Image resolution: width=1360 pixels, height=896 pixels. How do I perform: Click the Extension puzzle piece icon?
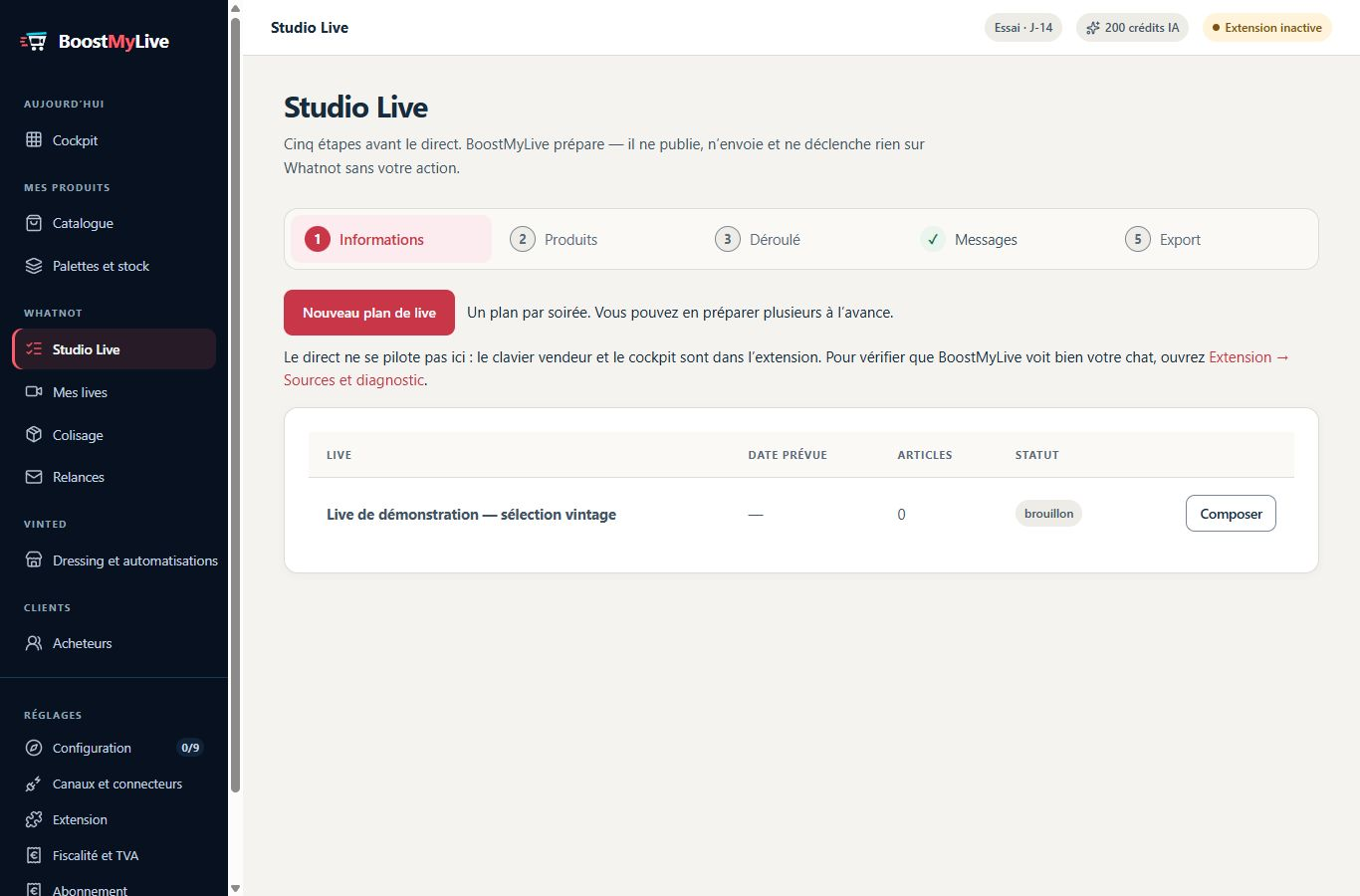[x=34, y=819]
